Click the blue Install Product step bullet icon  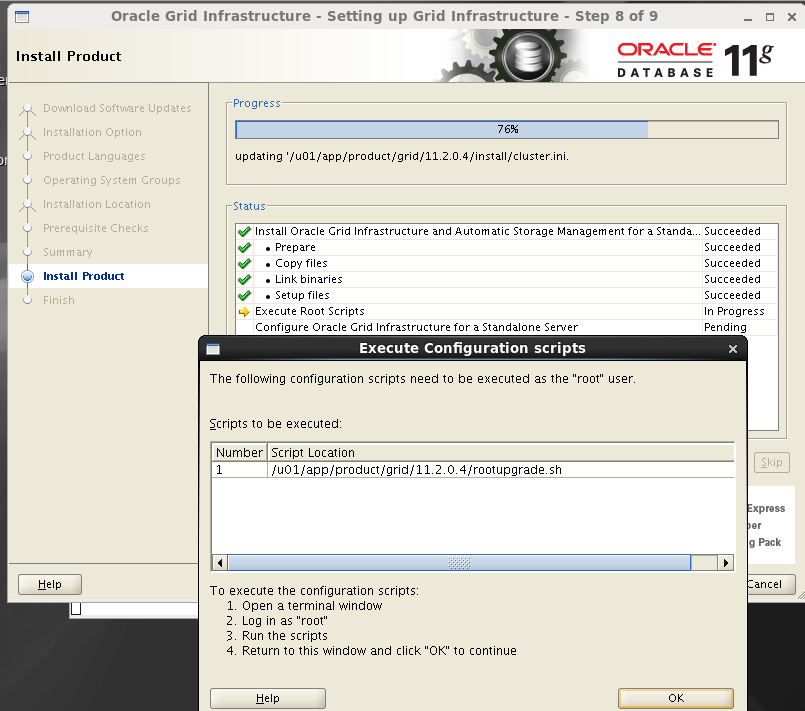point(27,276)
